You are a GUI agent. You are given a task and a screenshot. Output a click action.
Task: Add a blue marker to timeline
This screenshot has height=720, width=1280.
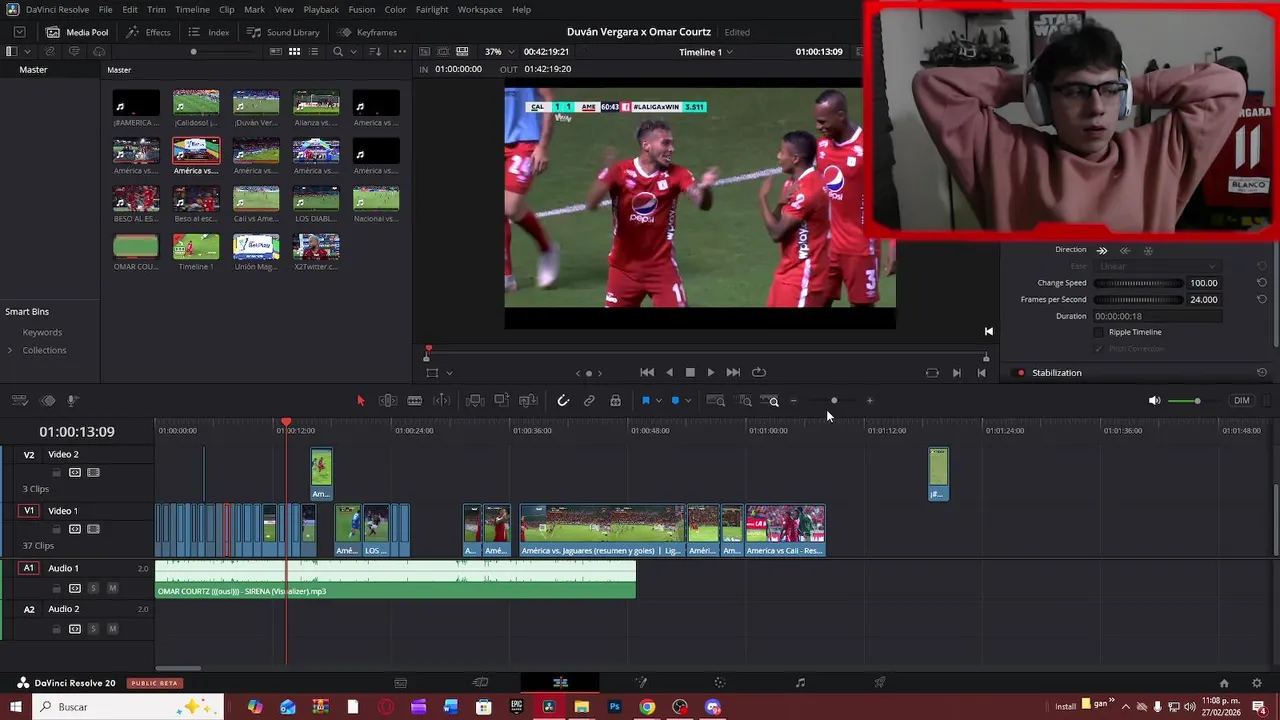click(675, 401)
